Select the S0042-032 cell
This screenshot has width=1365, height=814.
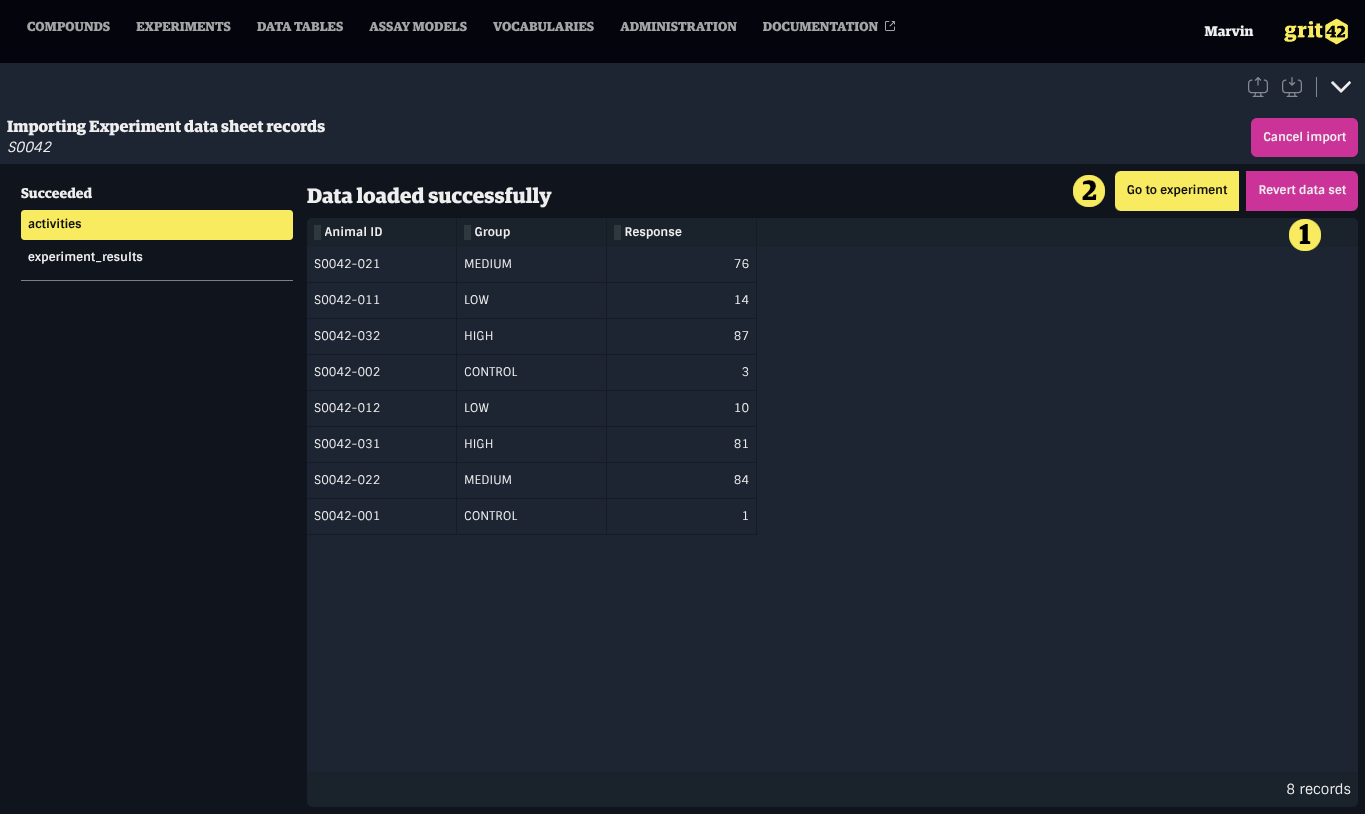(382, 336)
